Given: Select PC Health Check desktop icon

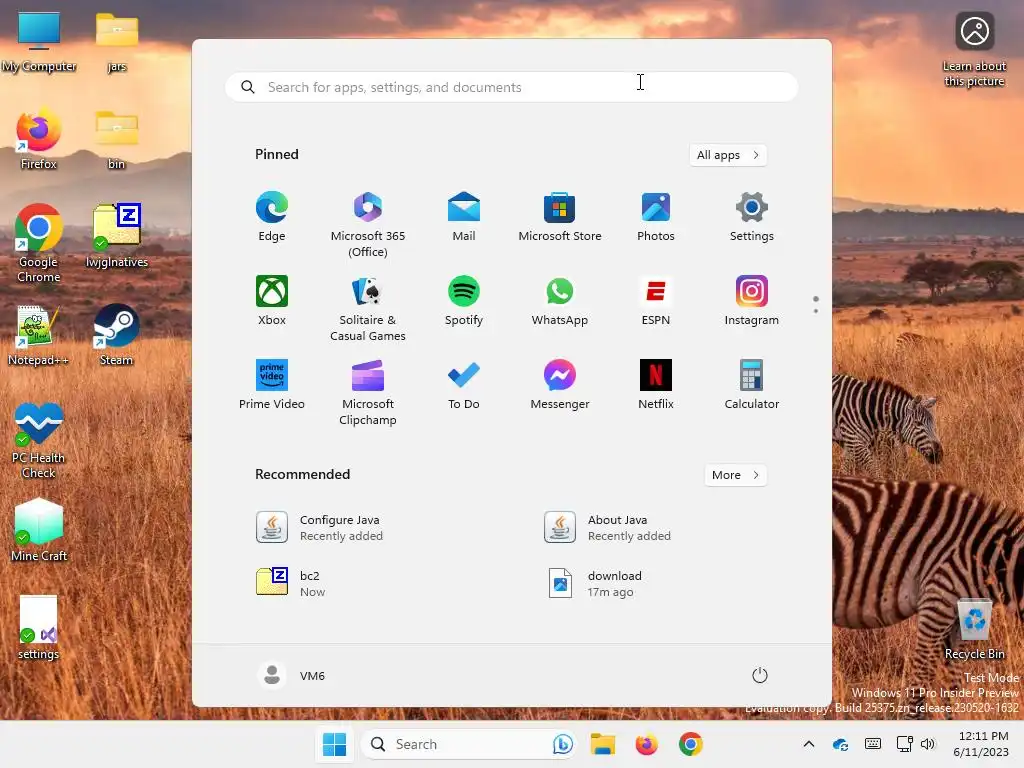Looking at the screenshot, I should pyautogui.click(x=39, y=440).
